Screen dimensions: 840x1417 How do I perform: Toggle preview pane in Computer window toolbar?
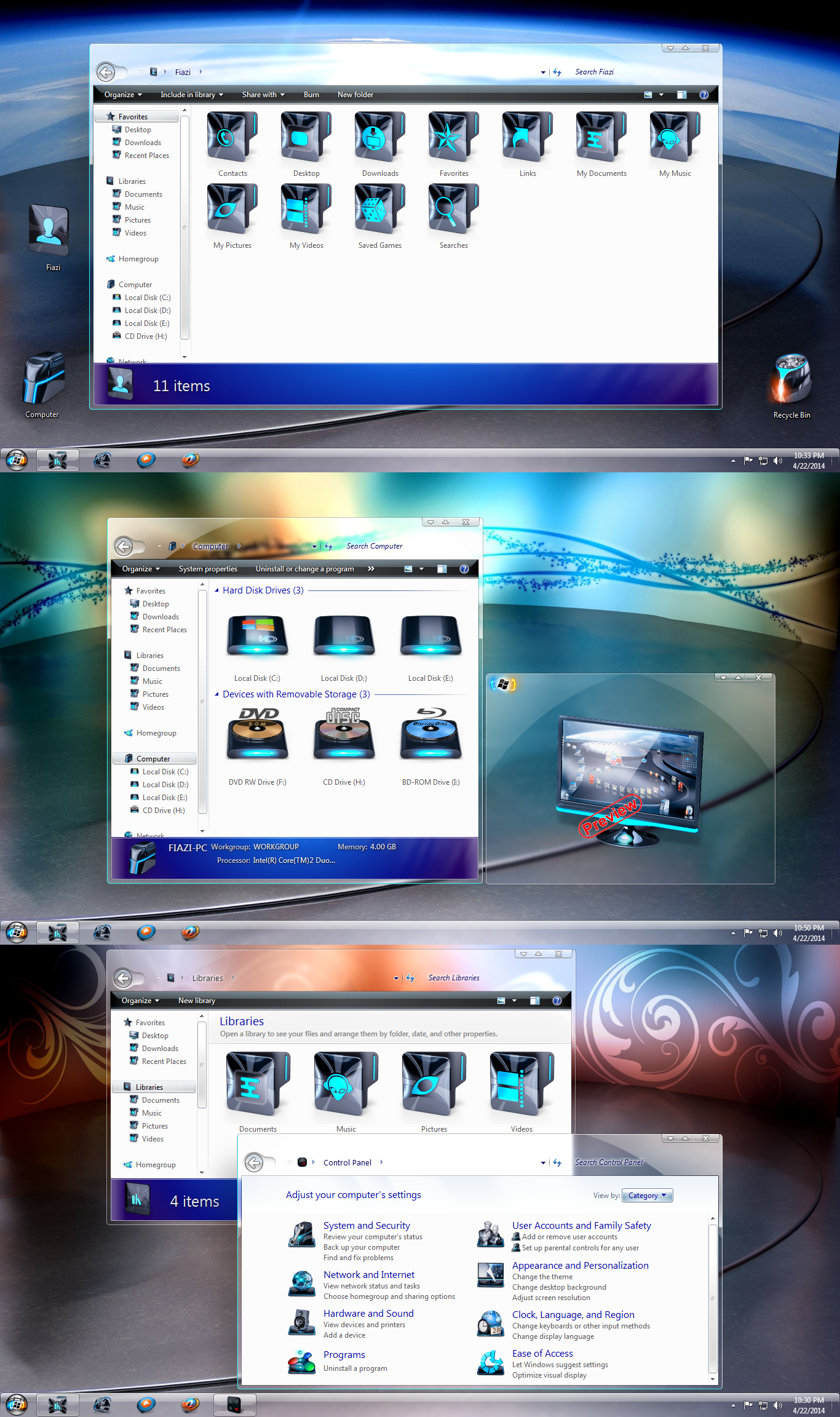tap(442, 569)
